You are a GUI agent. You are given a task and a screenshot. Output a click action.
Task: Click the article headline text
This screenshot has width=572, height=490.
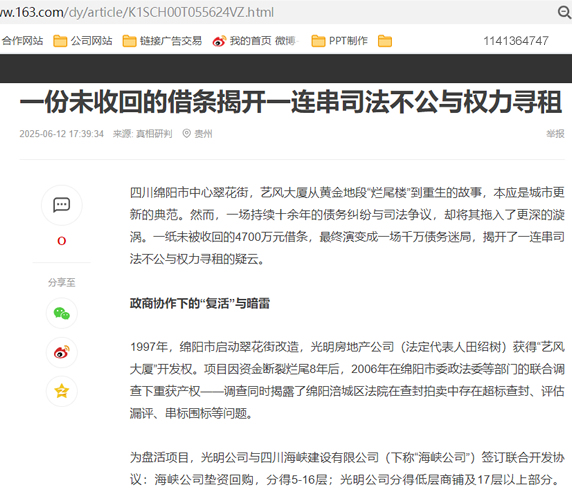pyautogui.click(x=291, y=103)
